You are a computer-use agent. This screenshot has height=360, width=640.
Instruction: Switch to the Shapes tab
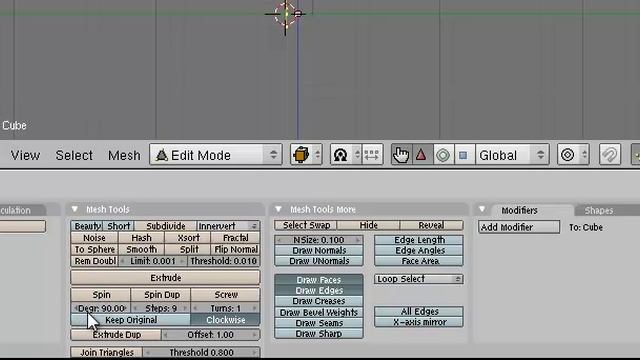click(599, 210)
